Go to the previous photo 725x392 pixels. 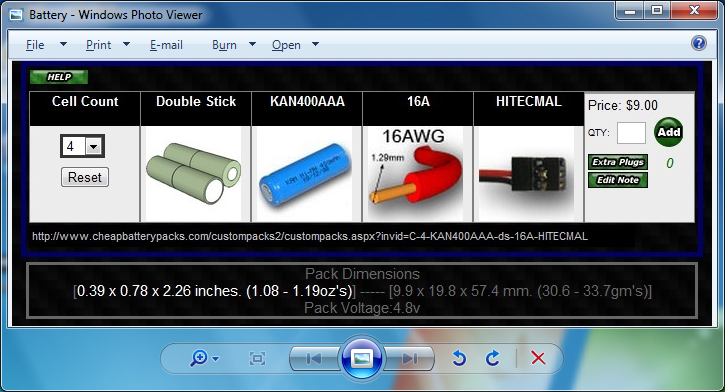(x=314, y=358)
